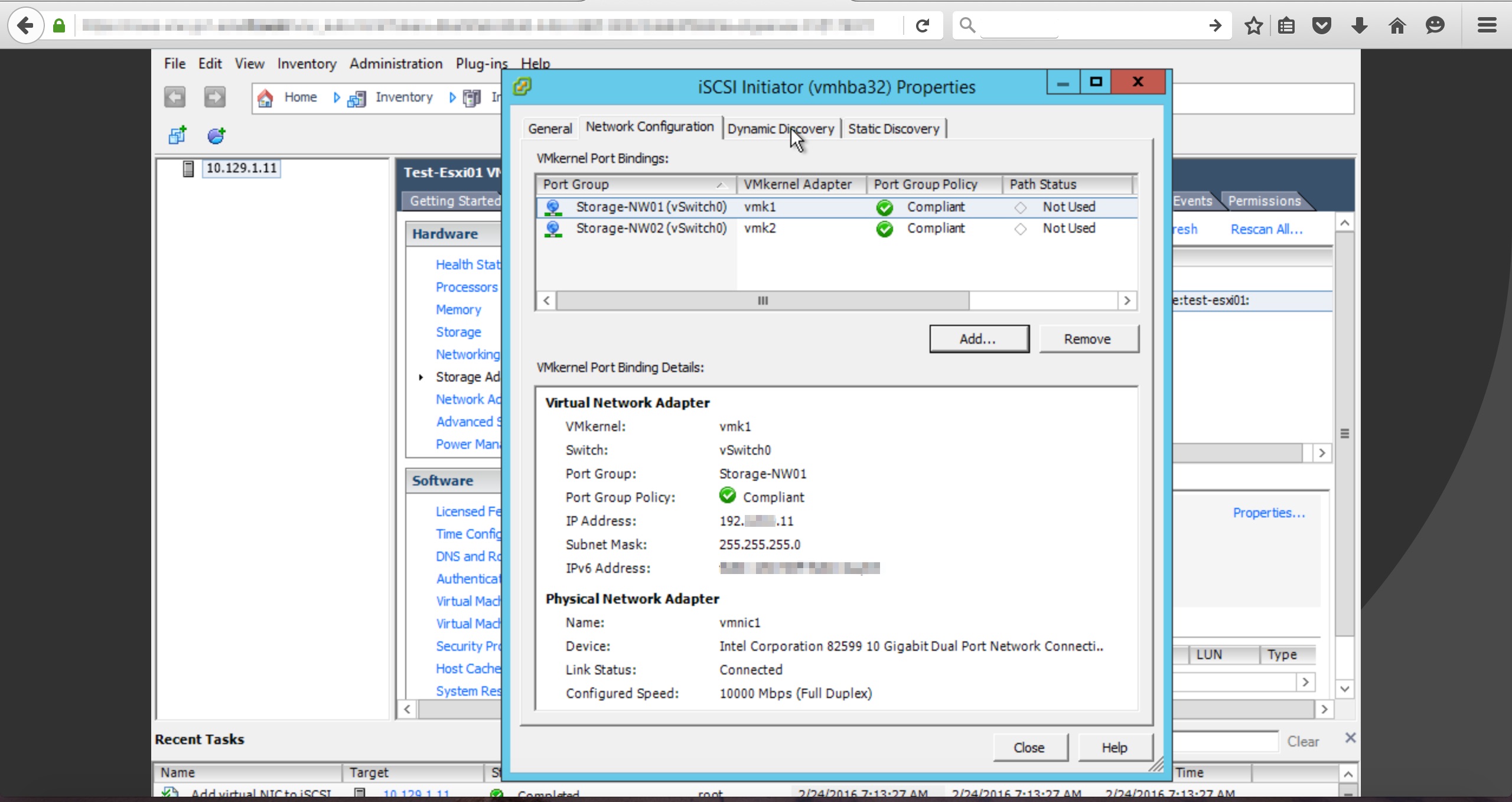The width and height of the screenshot is (1512, 802).
Task: Click the Home house icon in breadcrumb
Action: click(266, 98)
